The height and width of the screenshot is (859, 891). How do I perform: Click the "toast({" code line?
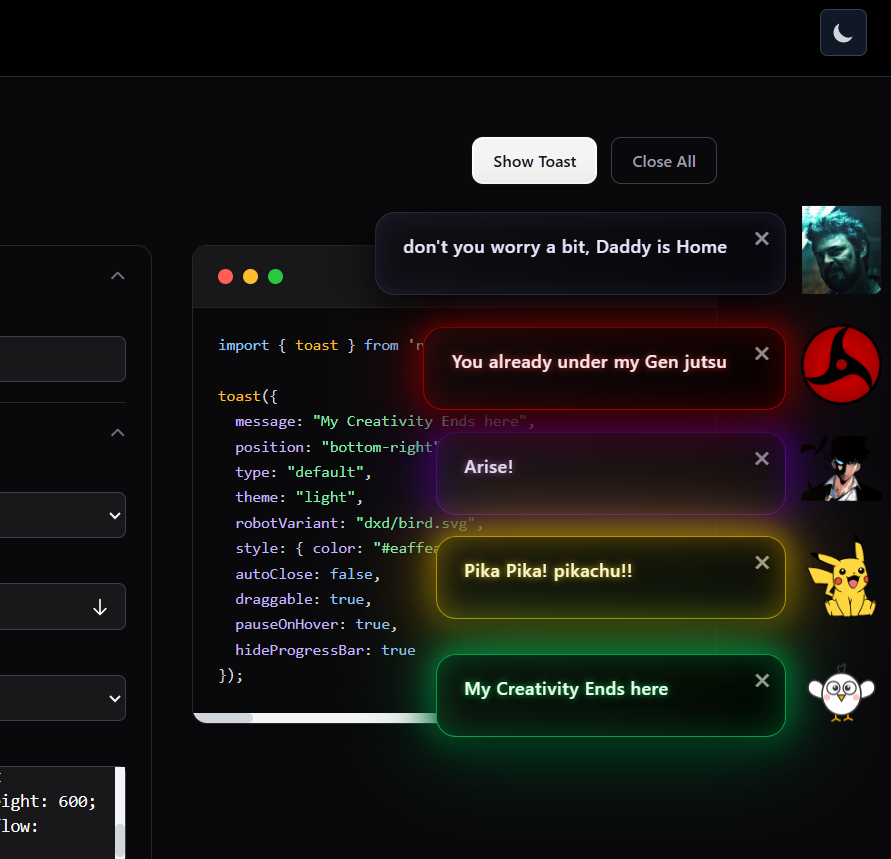248,396
